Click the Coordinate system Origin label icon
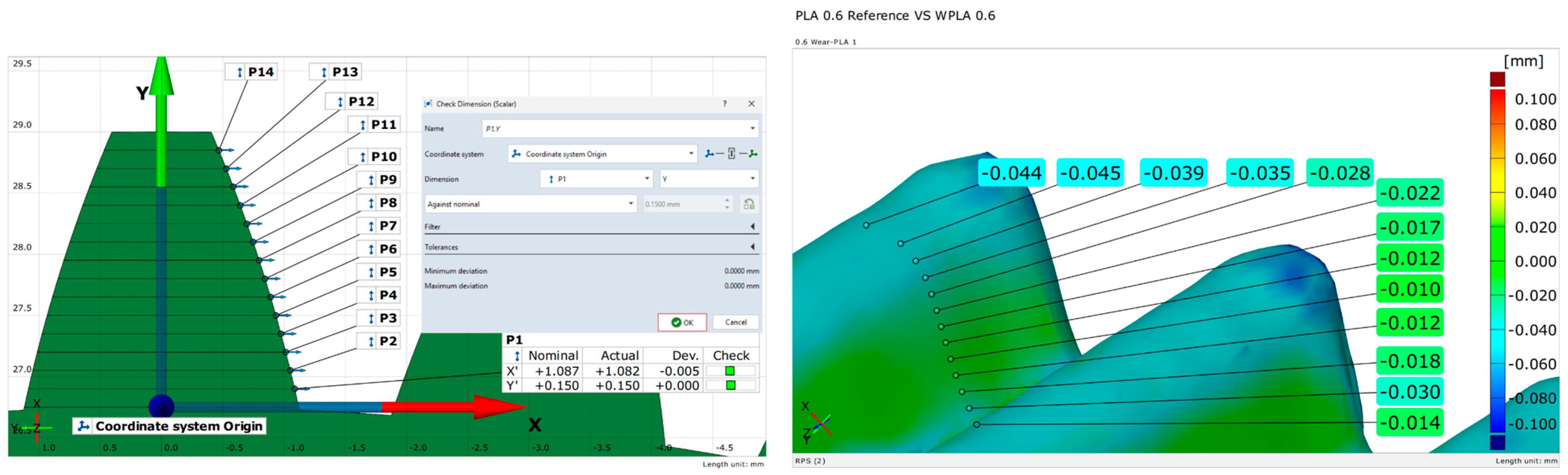This screenshot has height=475, width=1568. 84,426
